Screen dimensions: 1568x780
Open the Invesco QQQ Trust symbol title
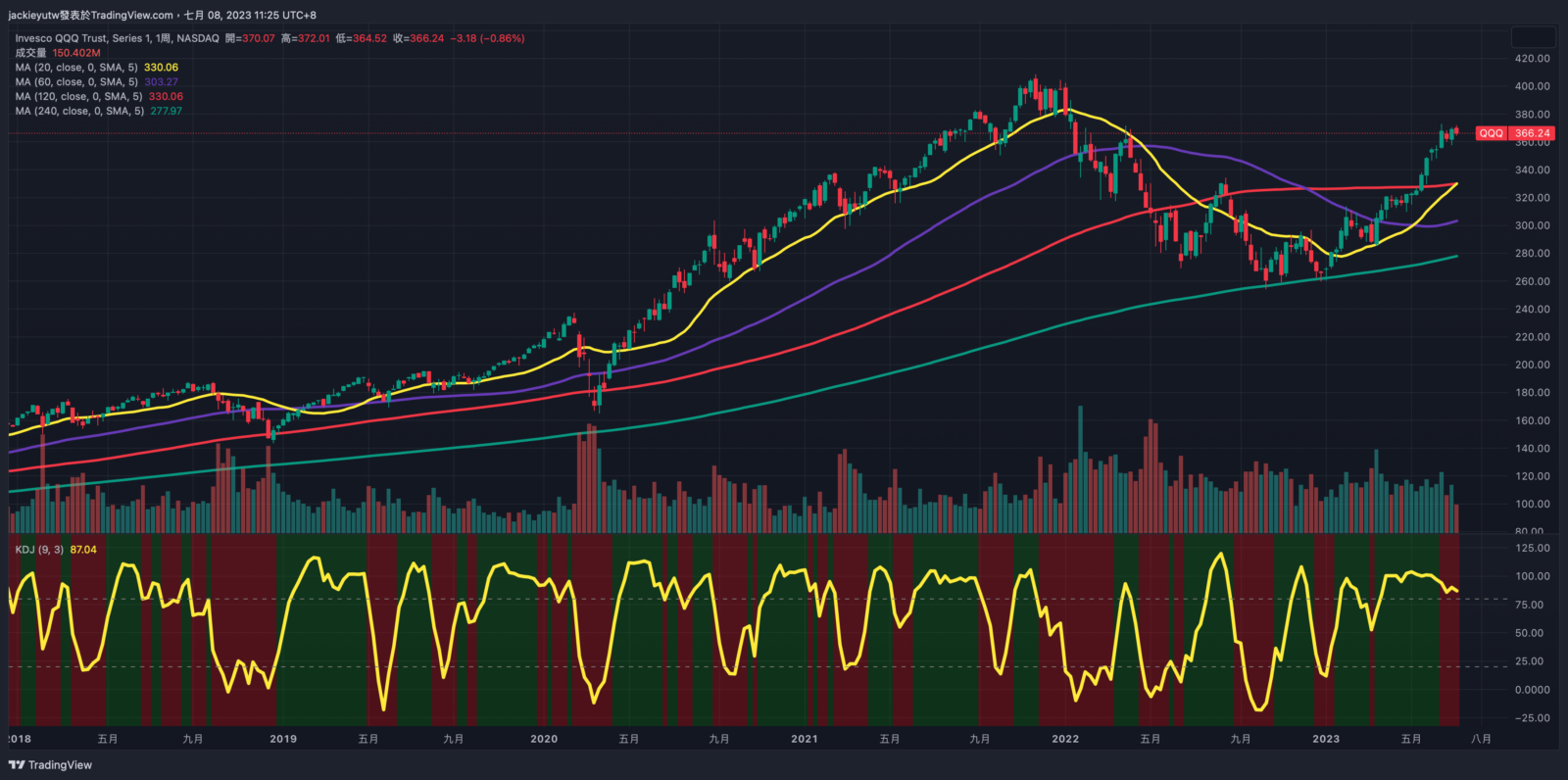click(x=117, y=38)
